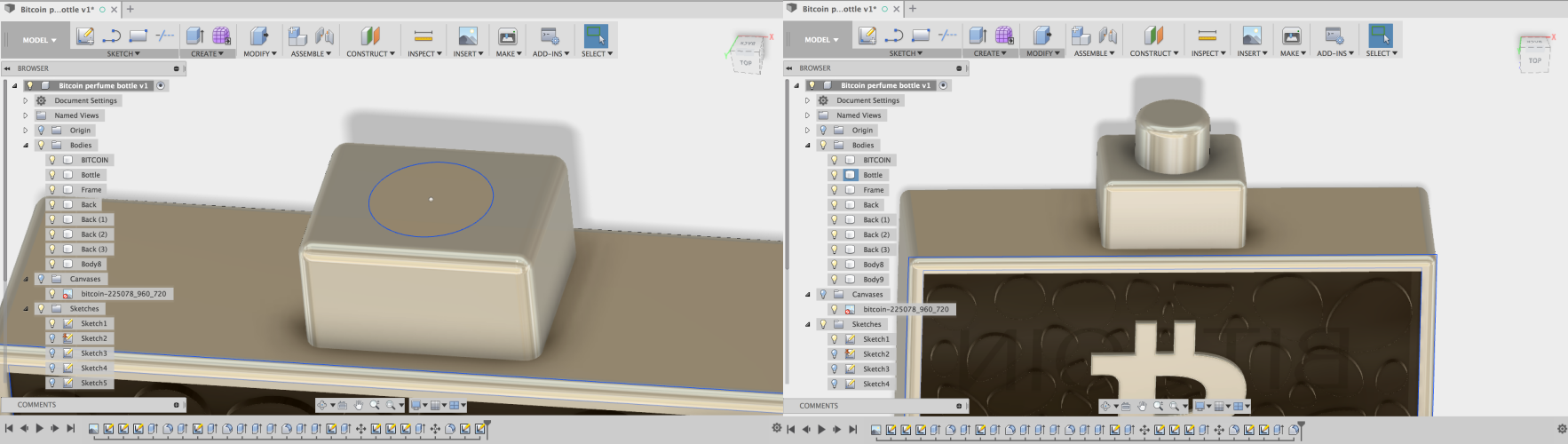This screenshot has width=1568, height=444.
Task: Click Create Sketch icon in left window
Action: pyautogui.click(x=85, y=36)
